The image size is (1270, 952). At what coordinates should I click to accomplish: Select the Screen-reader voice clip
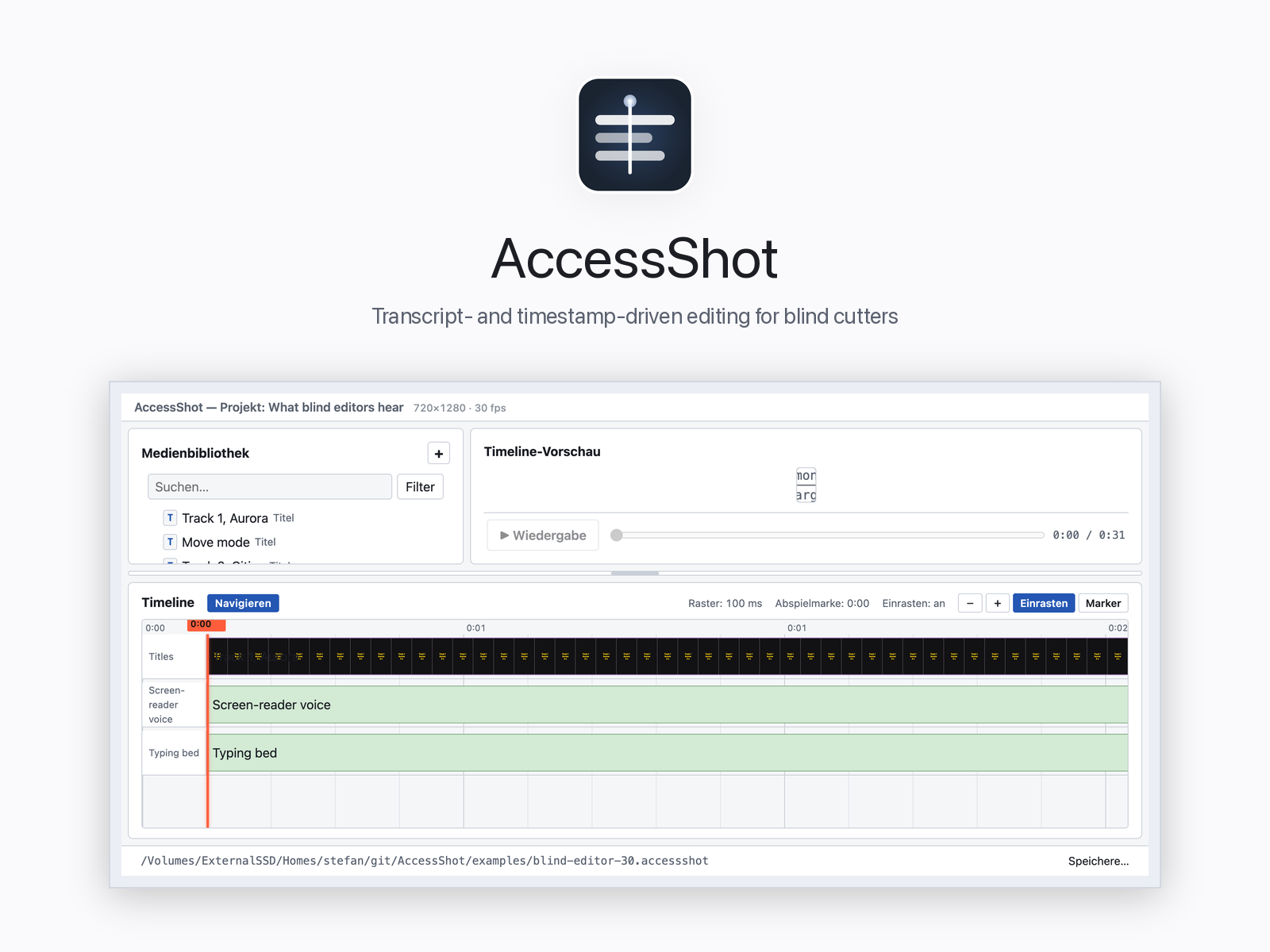coord(668,704)
